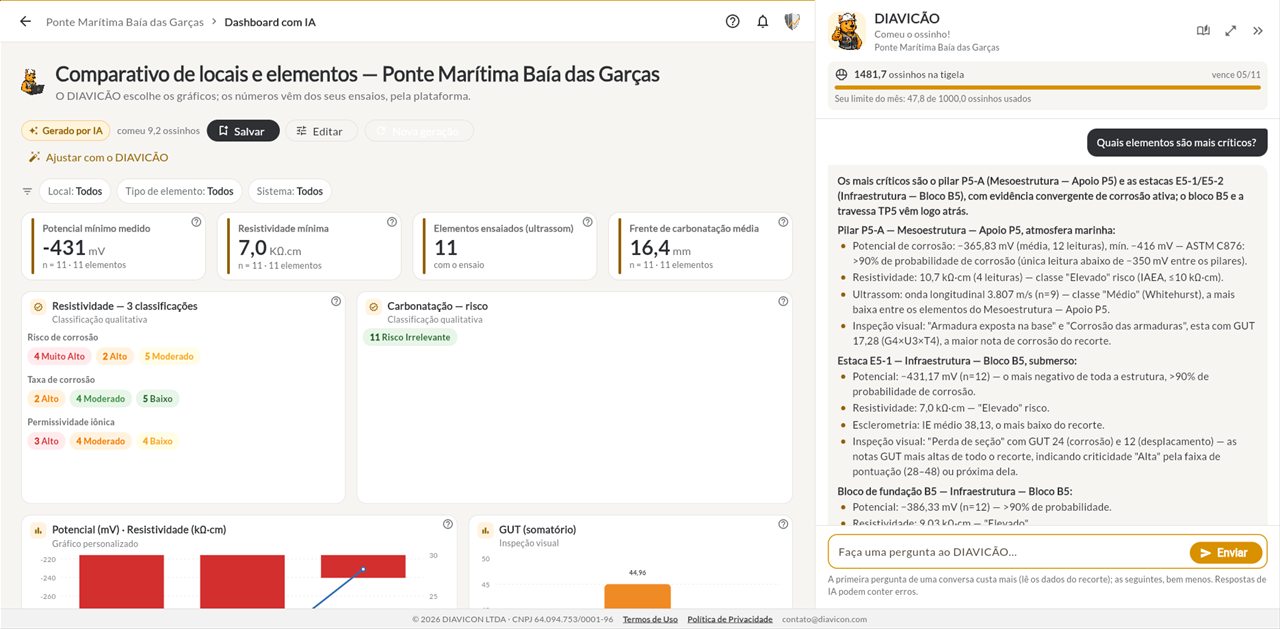Click the chart icon of GUT somatório card
Viewport: 1280px width, 629px height.
[x=485, y=530]
